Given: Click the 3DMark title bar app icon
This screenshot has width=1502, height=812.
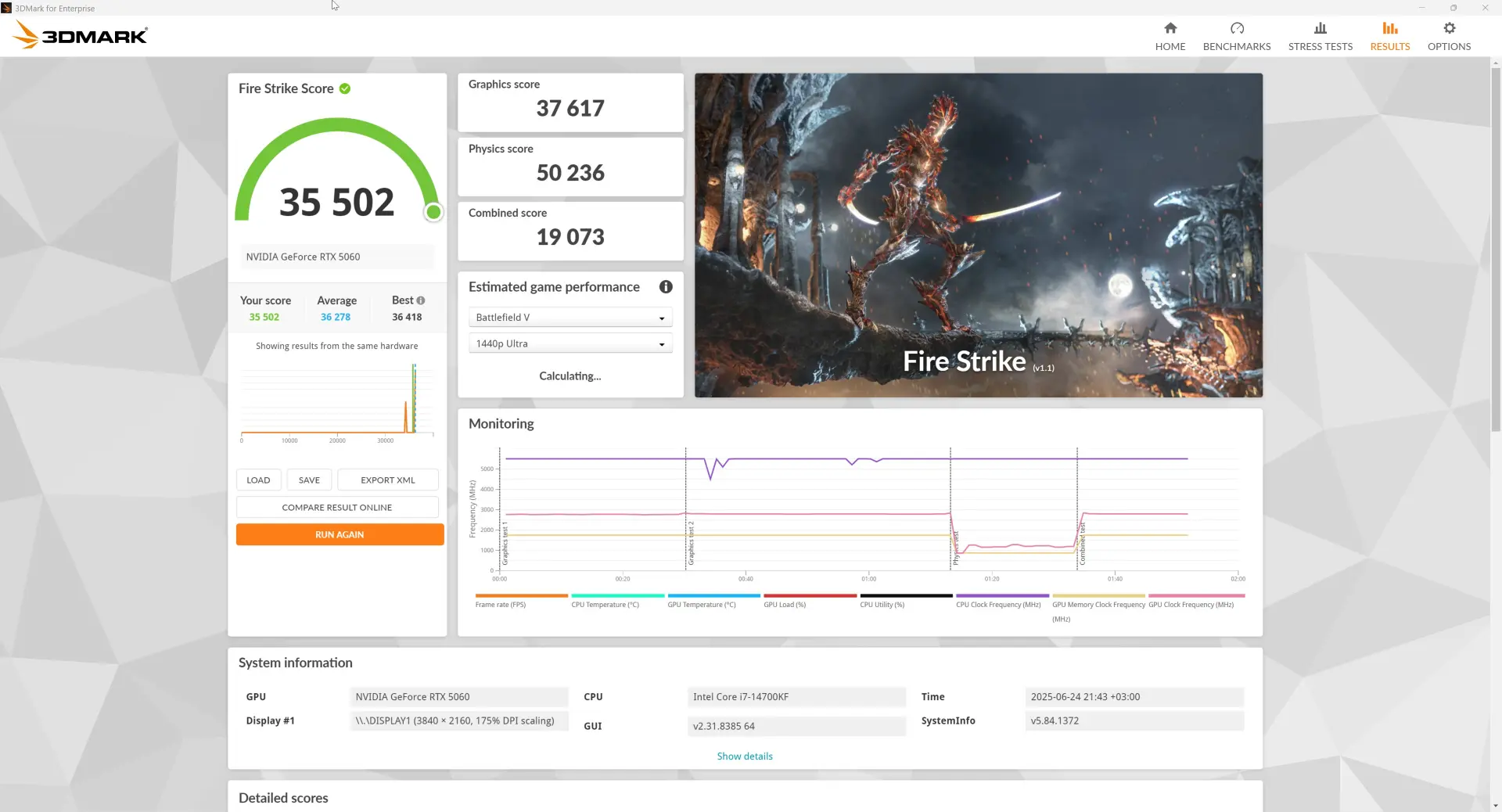Looking at the screenshot, I should tap(6, 8).
